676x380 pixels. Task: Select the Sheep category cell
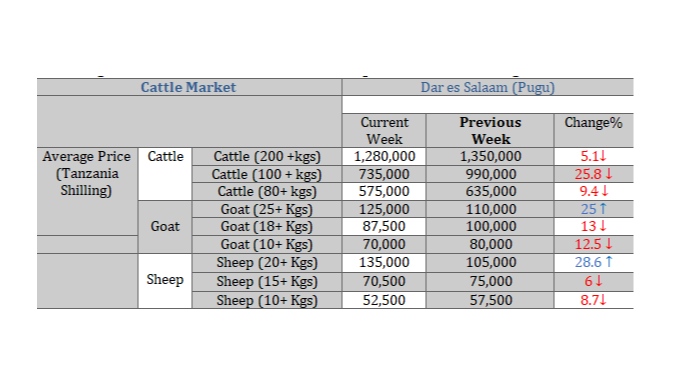click(165, 281)
